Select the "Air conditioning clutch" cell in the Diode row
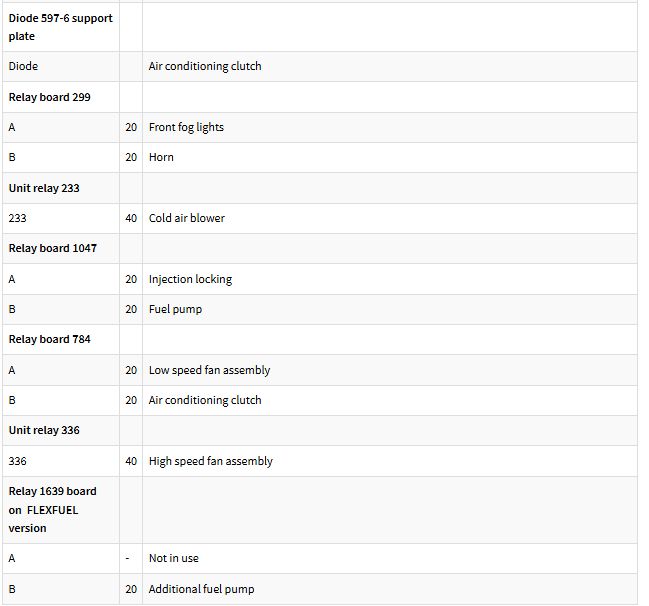This screenshot has height=606, width=649. point(205,66)
